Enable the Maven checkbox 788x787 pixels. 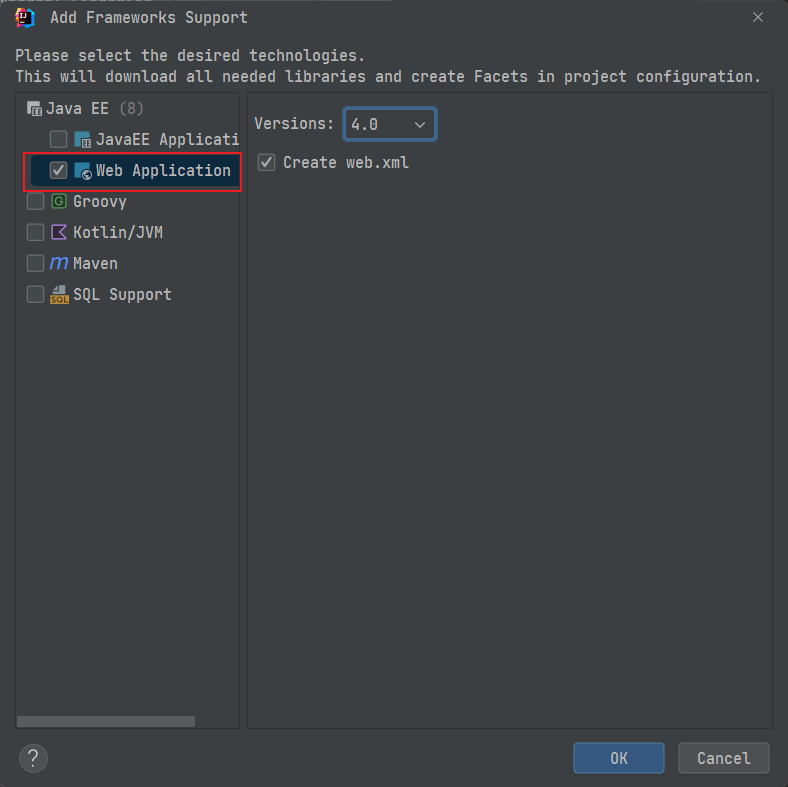tap(35, 263)
